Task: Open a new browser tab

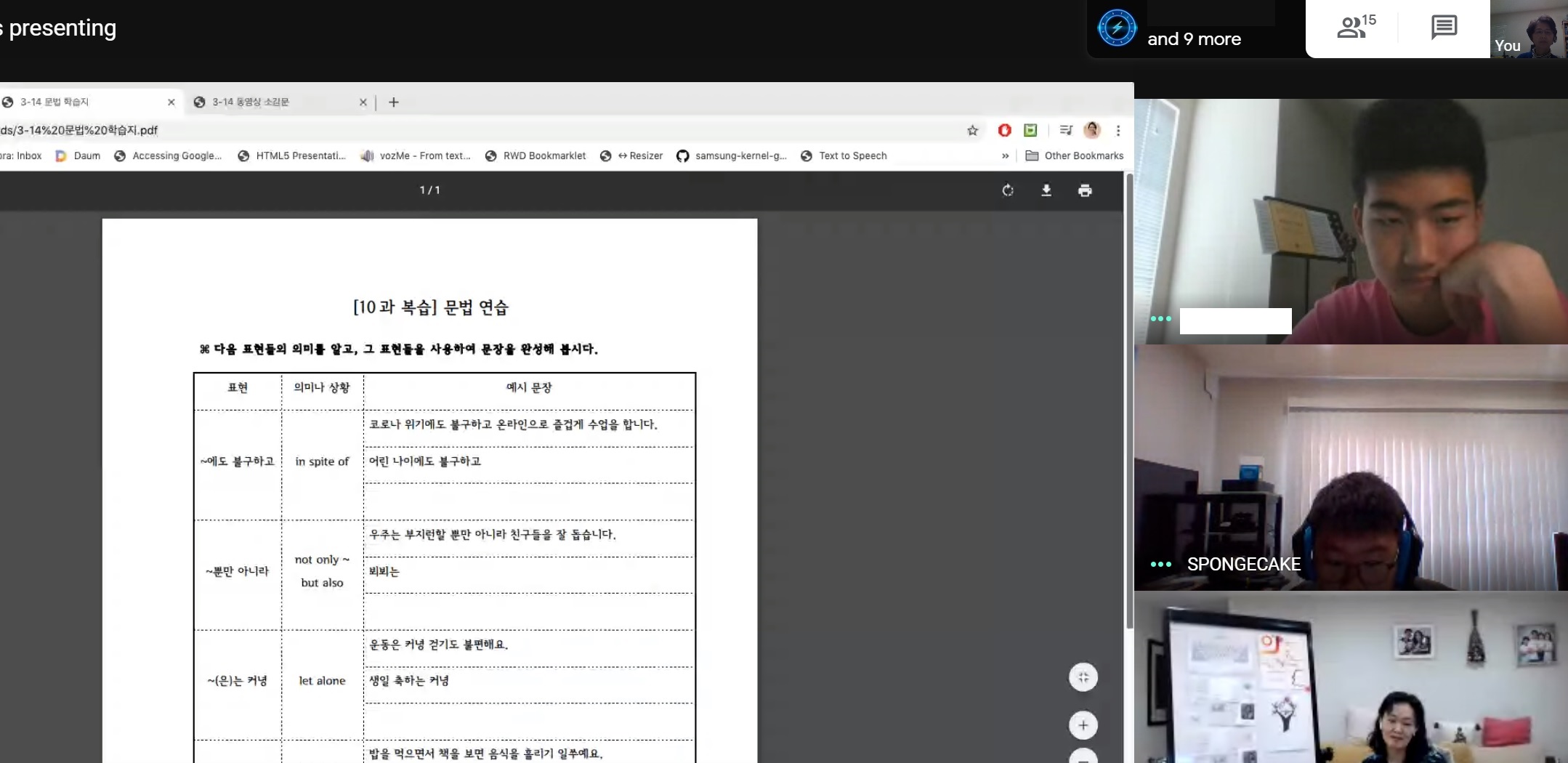Action: (x=394, y=102)
